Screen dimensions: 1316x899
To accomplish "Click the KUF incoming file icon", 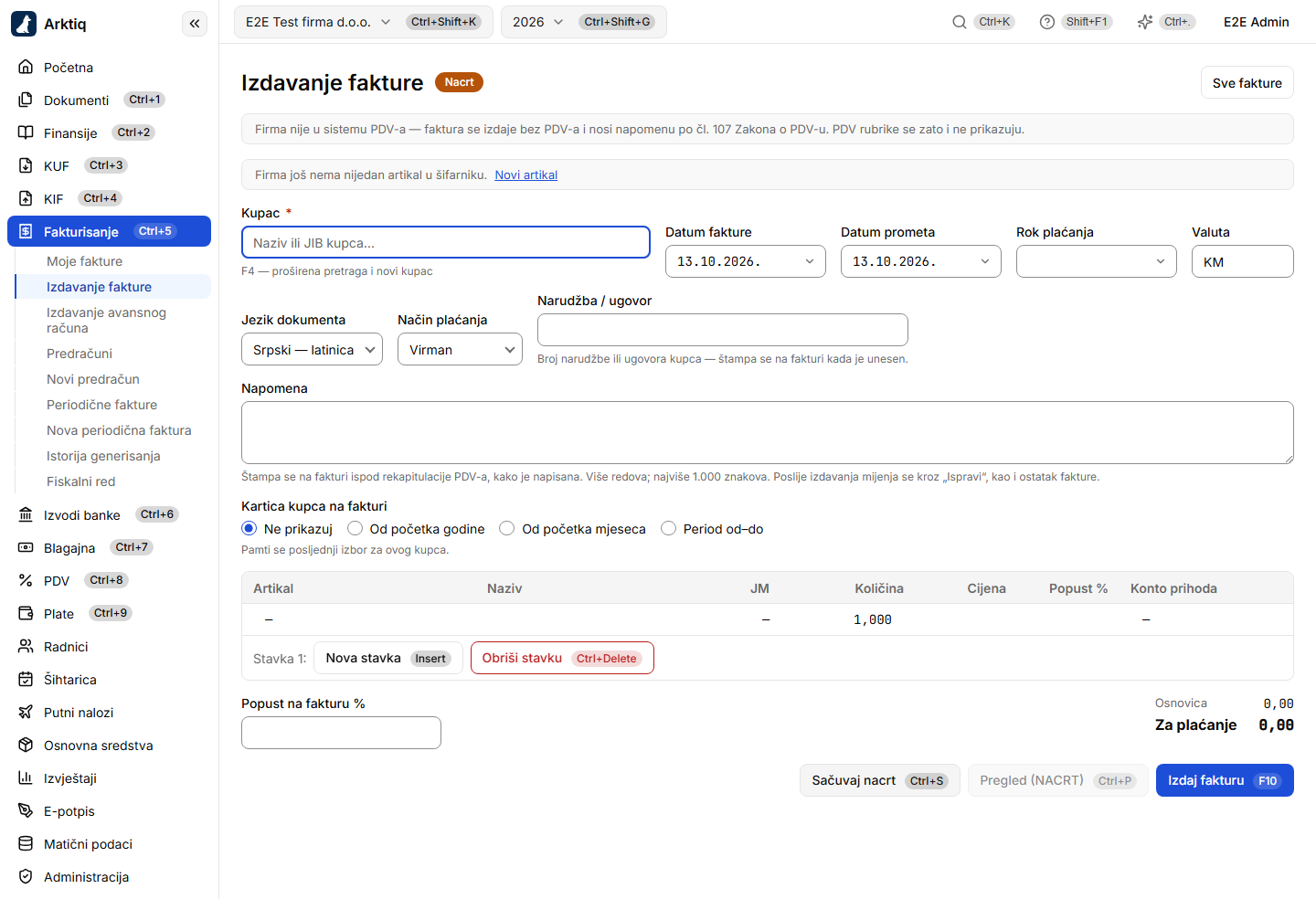I will point(26,165).
